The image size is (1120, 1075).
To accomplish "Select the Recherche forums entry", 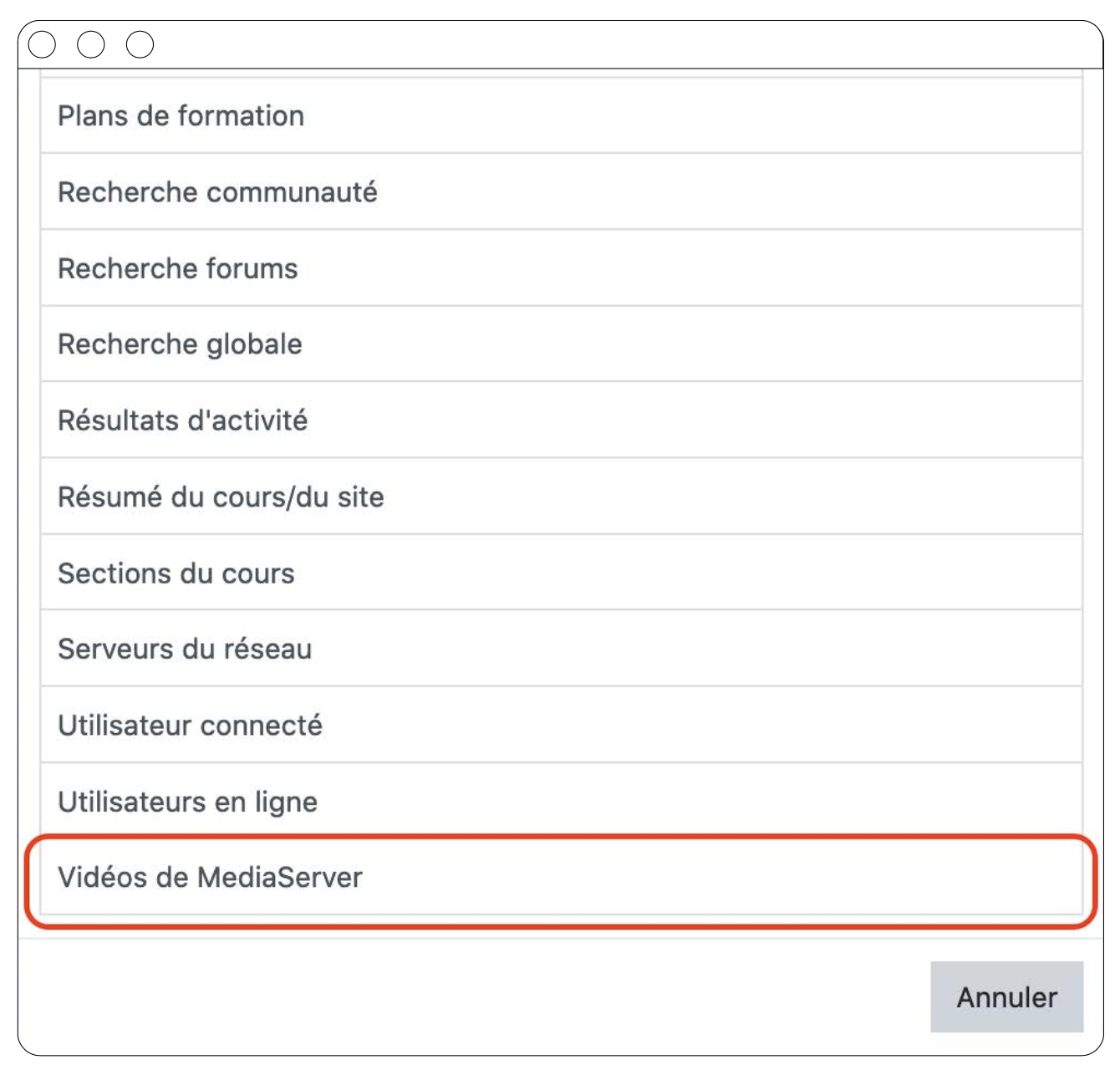I will (177, 268).
